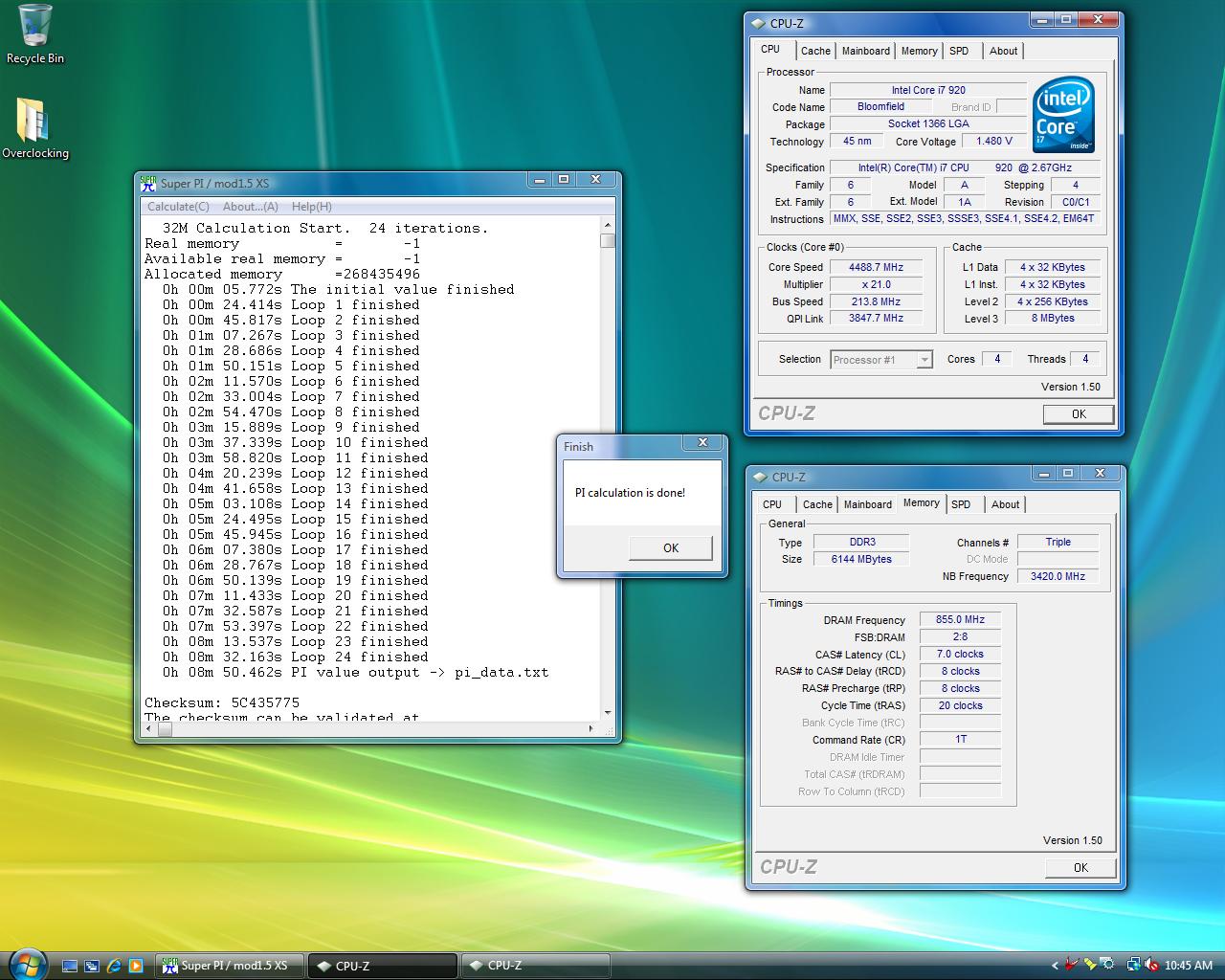
Task: Select the Mainboard tab in top CPU-Z window
Action: 866,51
